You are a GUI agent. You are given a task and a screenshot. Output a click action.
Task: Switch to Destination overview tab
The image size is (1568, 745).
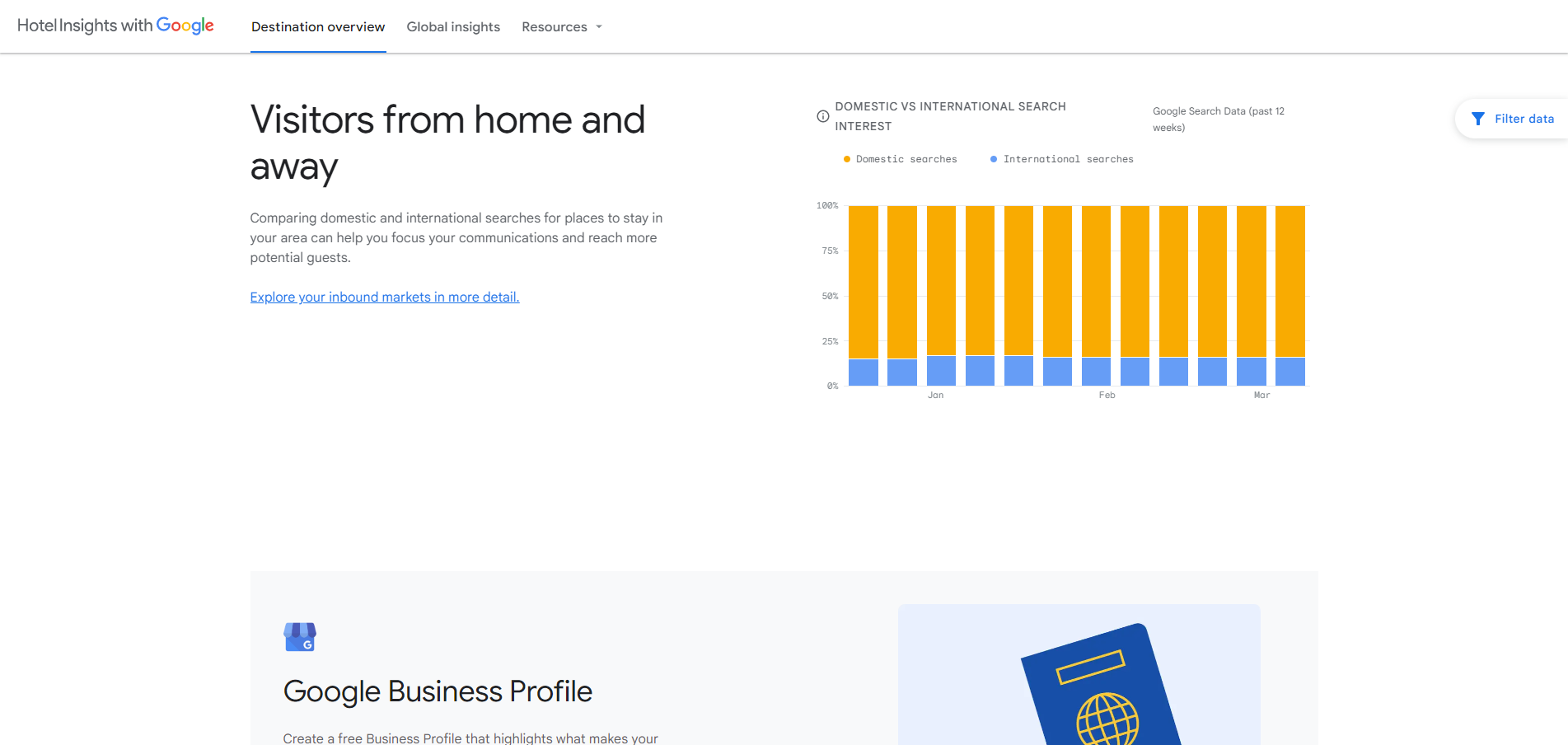coord(318,27)
